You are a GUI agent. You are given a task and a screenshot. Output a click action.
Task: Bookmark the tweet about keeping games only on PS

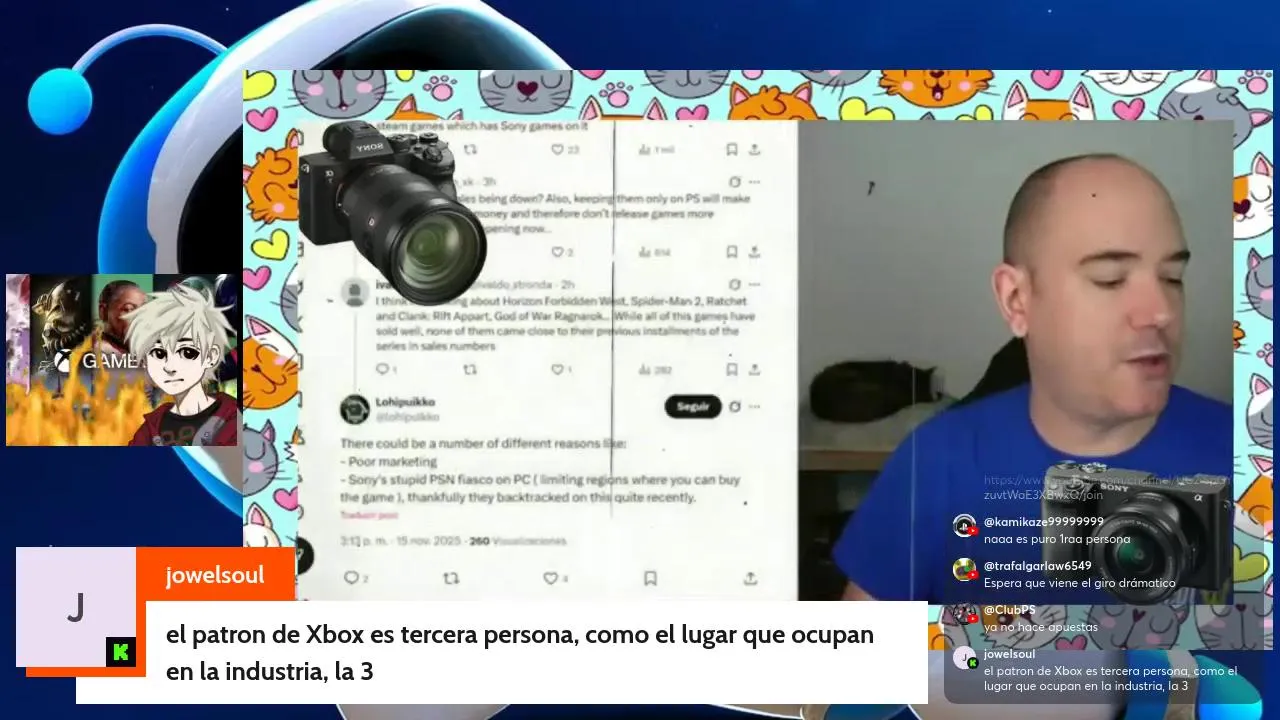(x=731, y=252)
